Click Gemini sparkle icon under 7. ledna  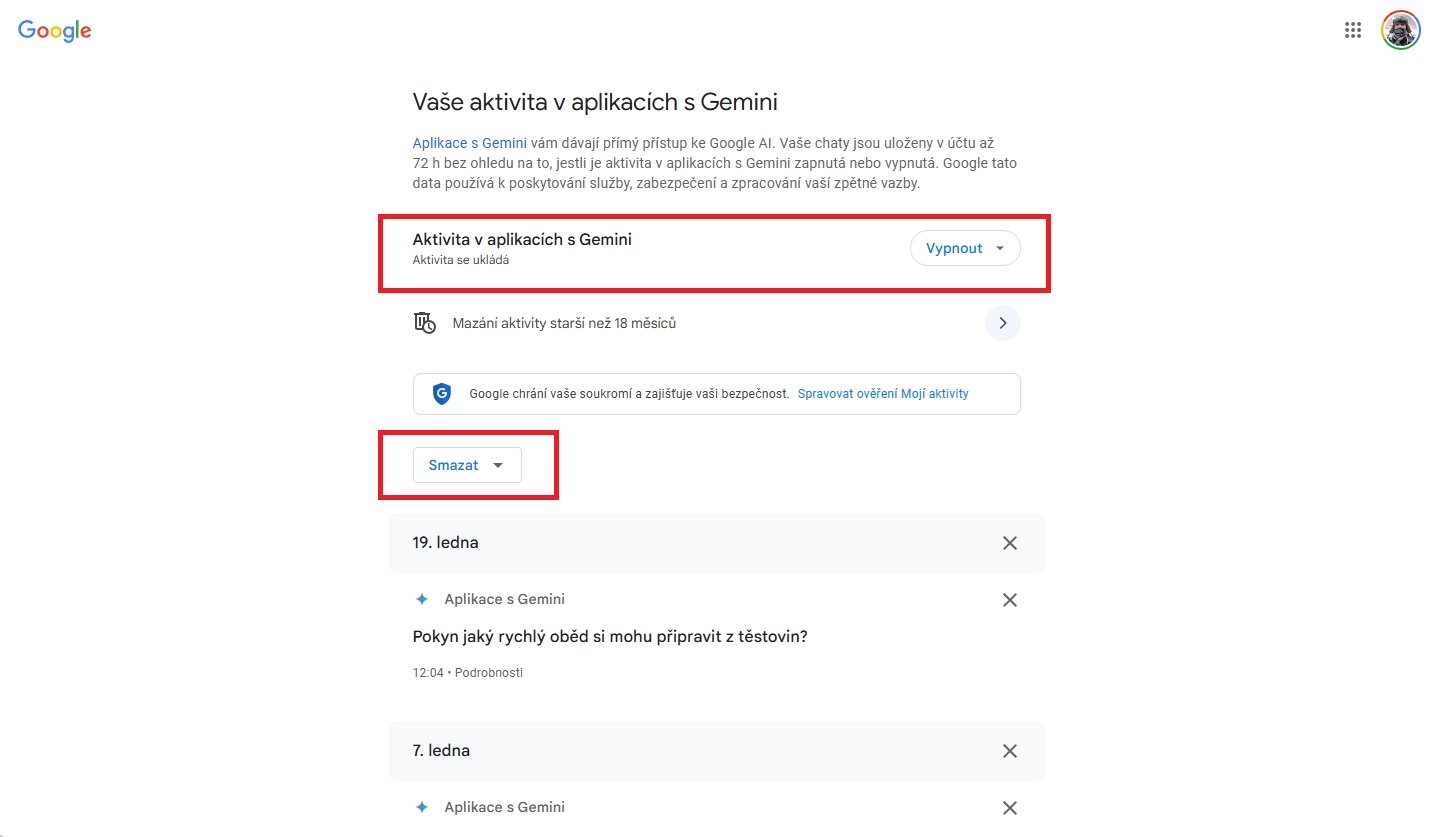coord(422,807)
